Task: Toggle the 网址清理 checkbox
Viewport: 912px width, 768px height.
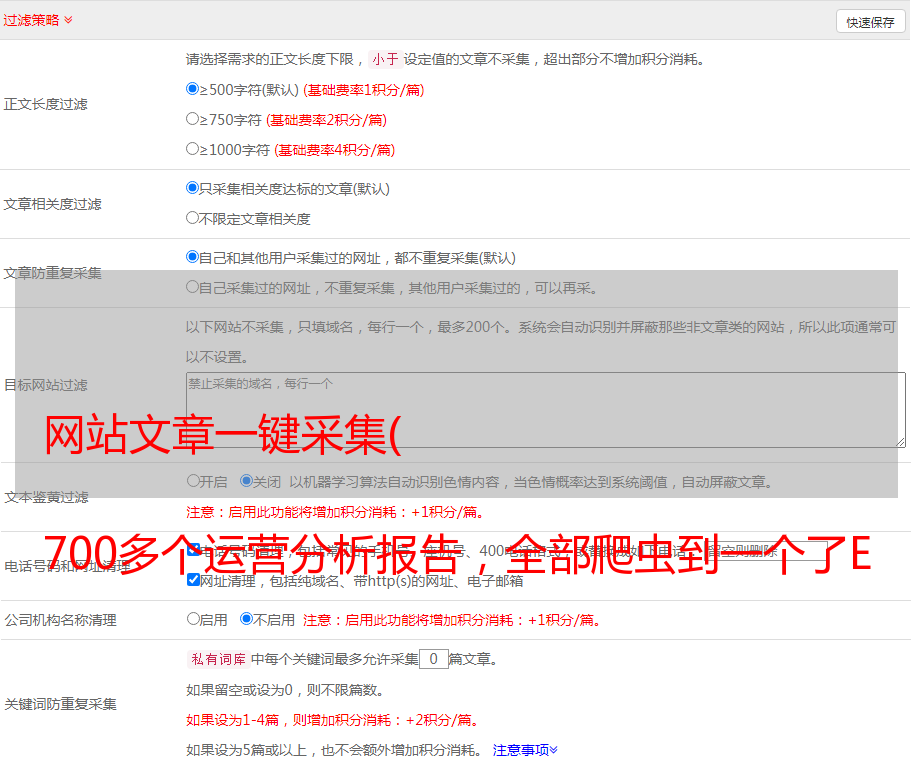Action: point(194,580)
